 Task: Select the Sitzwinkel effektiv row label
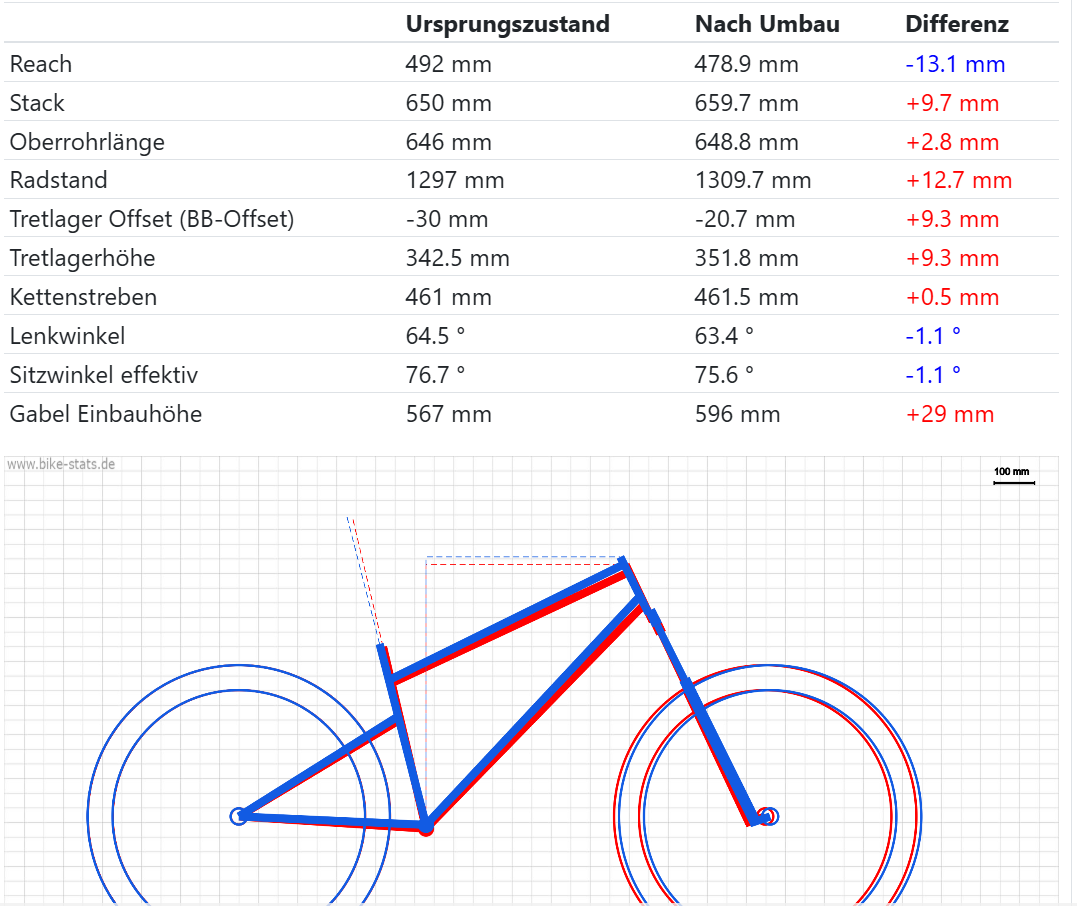pyautogui.click(x=104, y=376)
